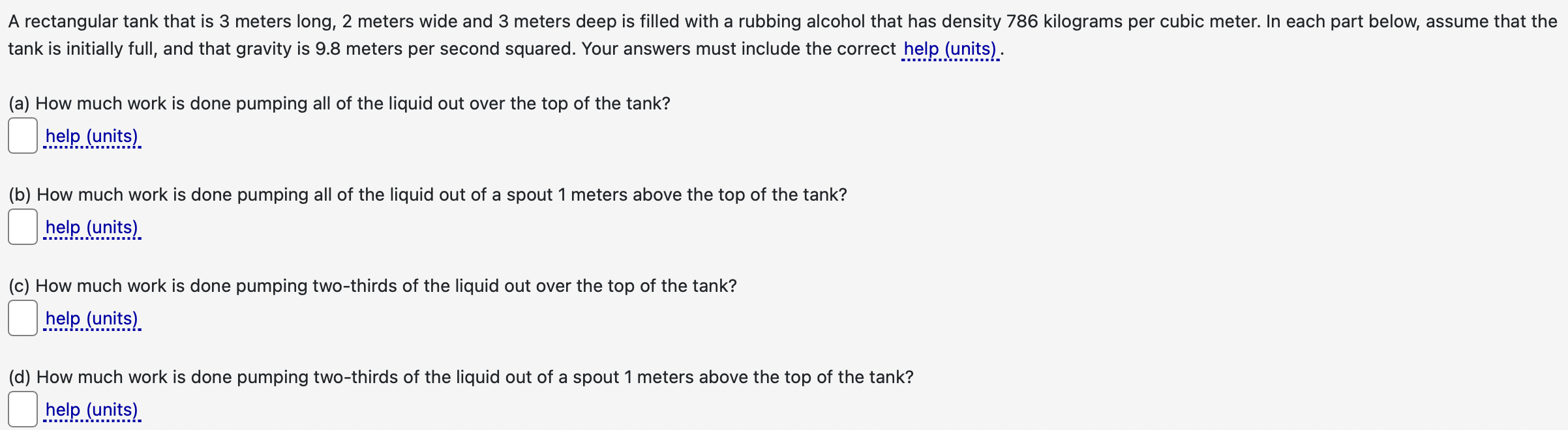Open the units help link after part (b) box
1568x430 pixels.
[91, 227]
